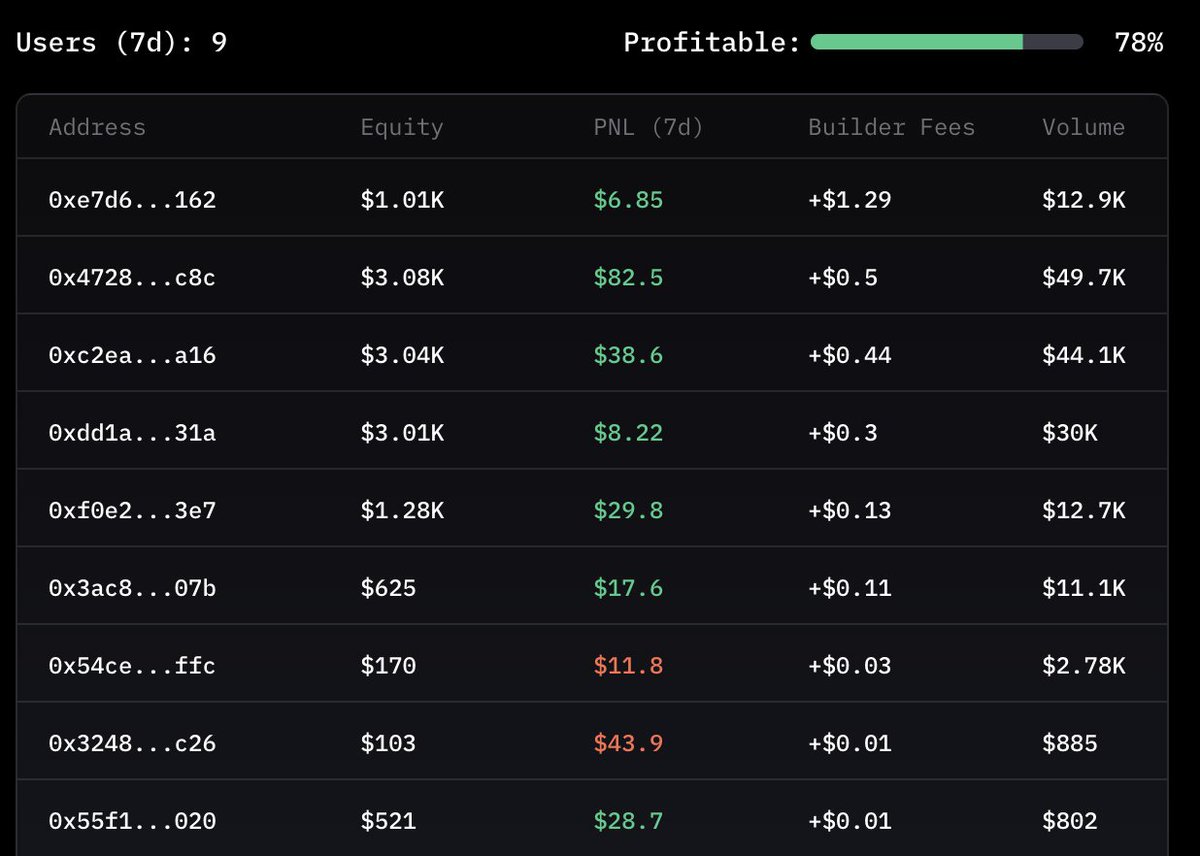Click equity value $1.01K
Image resolution: width=1200 pixels, height=856 pixels.
pyautogui.click(x=402, y=200)
